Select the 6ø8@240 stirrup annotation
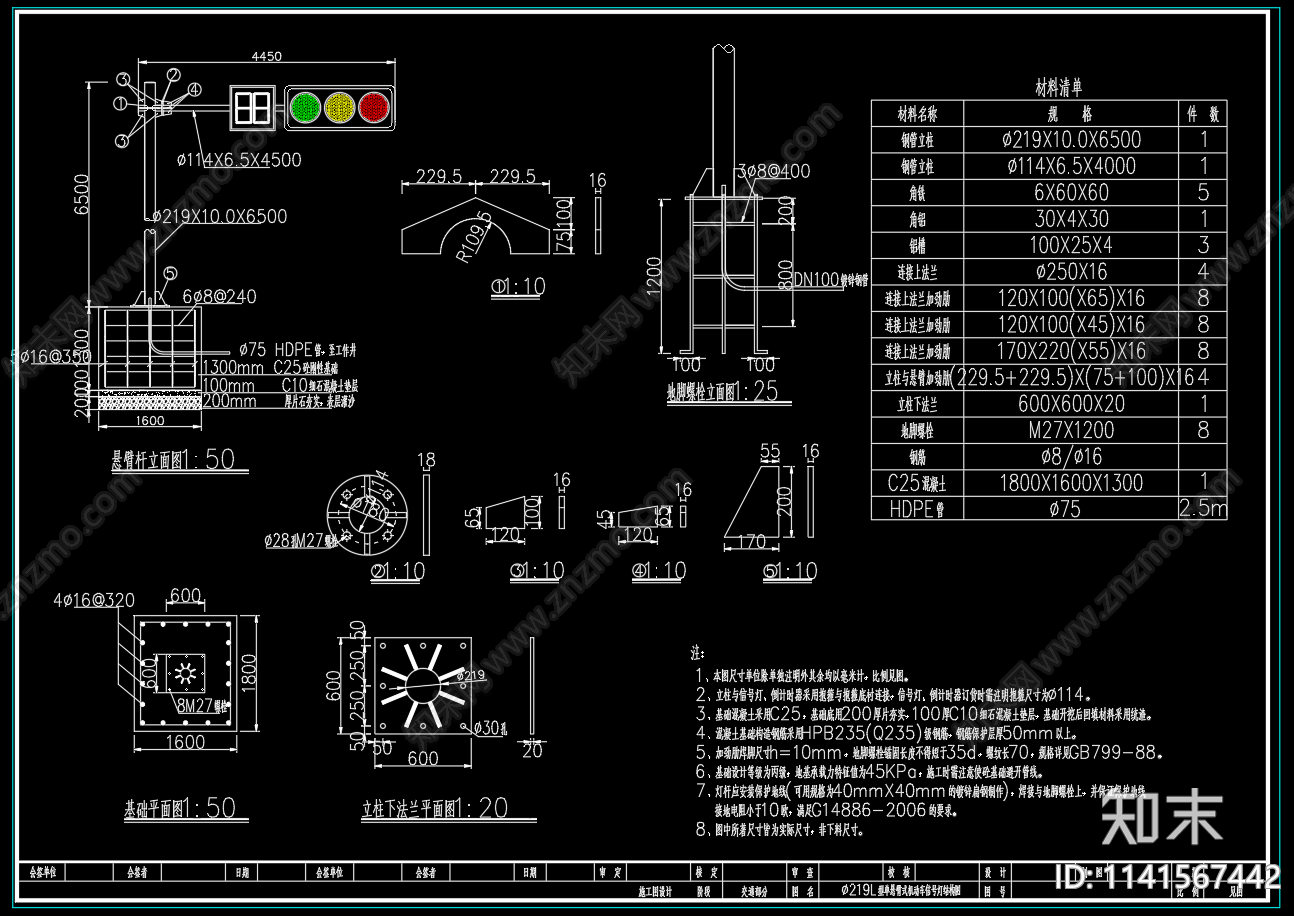The width and height of the screenshot is (1294, 916). [x=217, y=296]
